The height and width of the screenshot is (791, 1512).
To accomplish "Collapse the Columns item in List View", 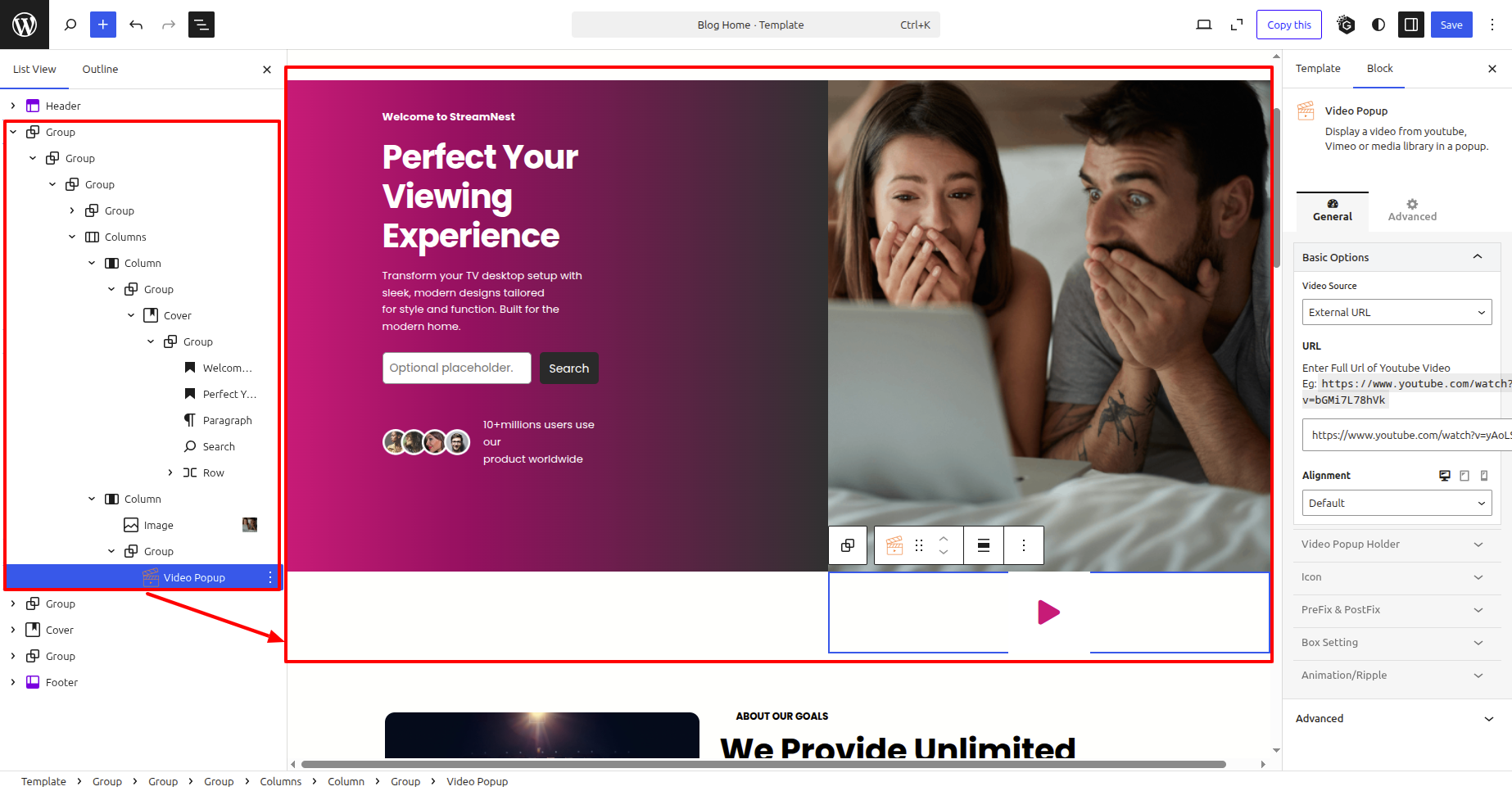I will [x=72, y=237].
